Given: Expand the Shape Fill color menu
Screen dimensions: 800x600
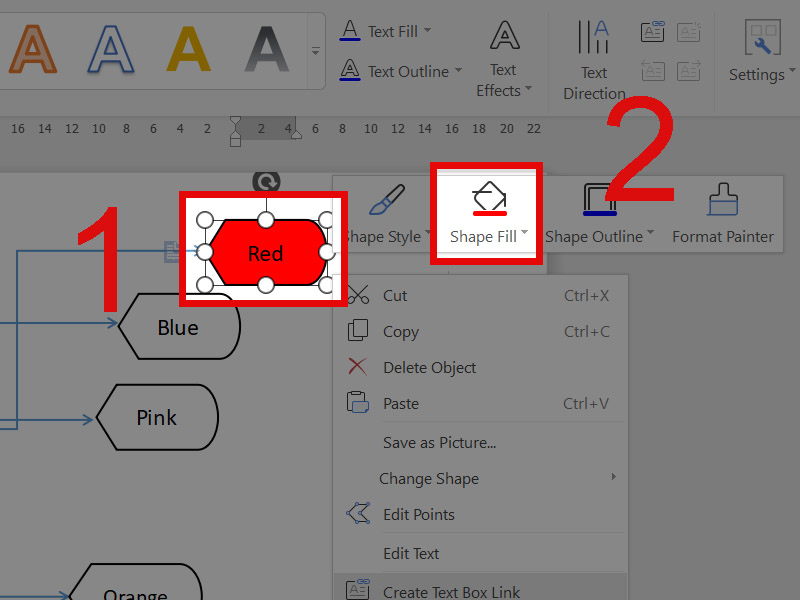Looking at the screenshot, I should pyautogui.click(x=525, y=236).
